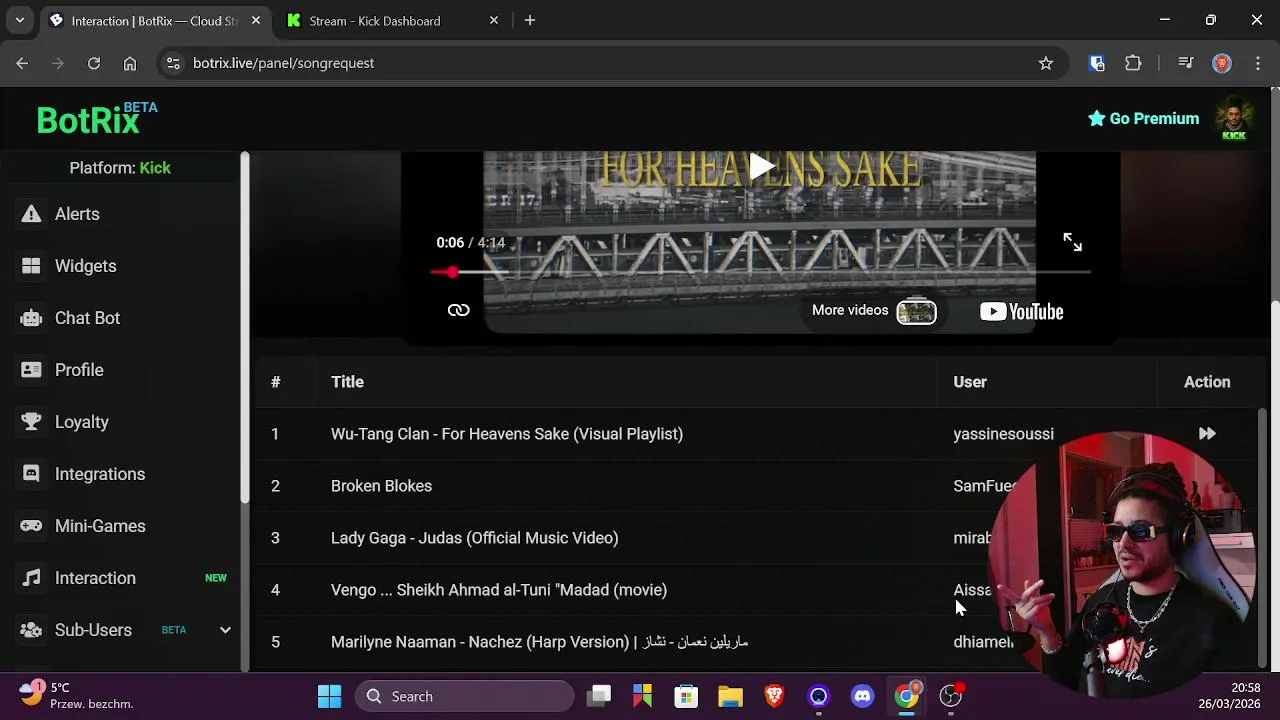Click the User column header

(970, 382)
